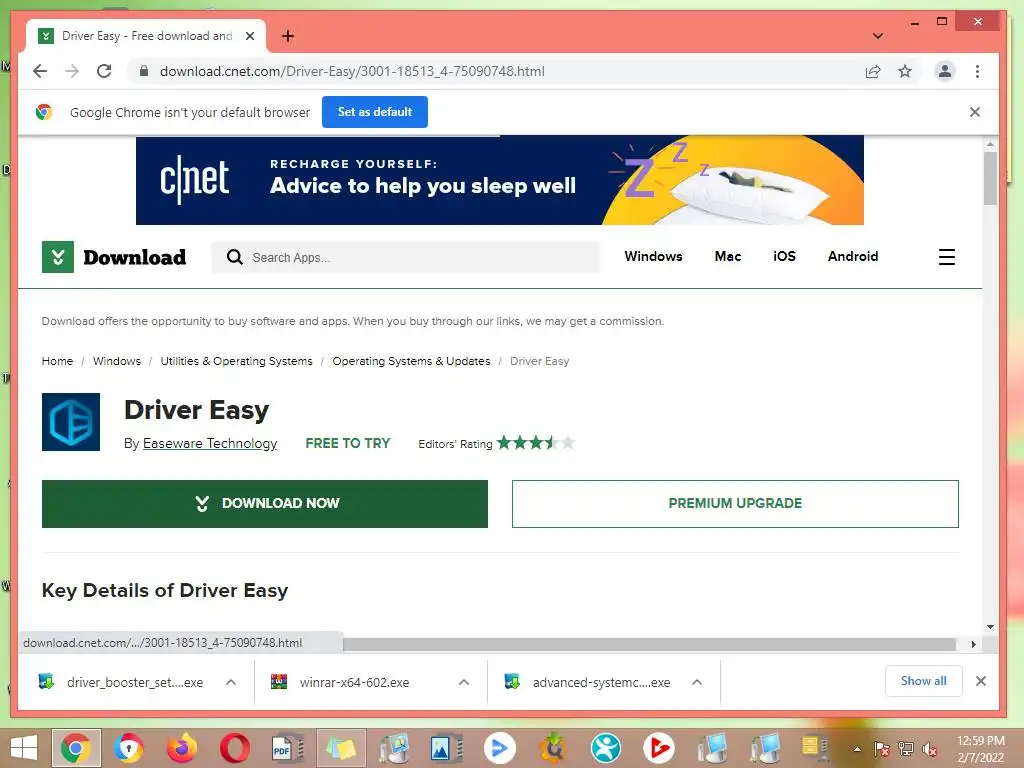
Task: Close the Driver Easy tab
Action: 250,36
